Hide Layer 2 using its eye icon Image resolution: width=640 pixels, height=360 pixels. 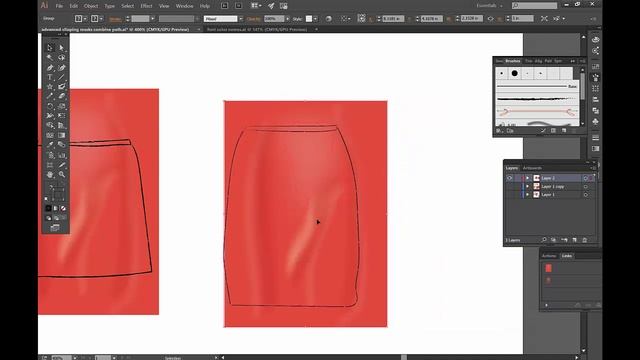509,178
